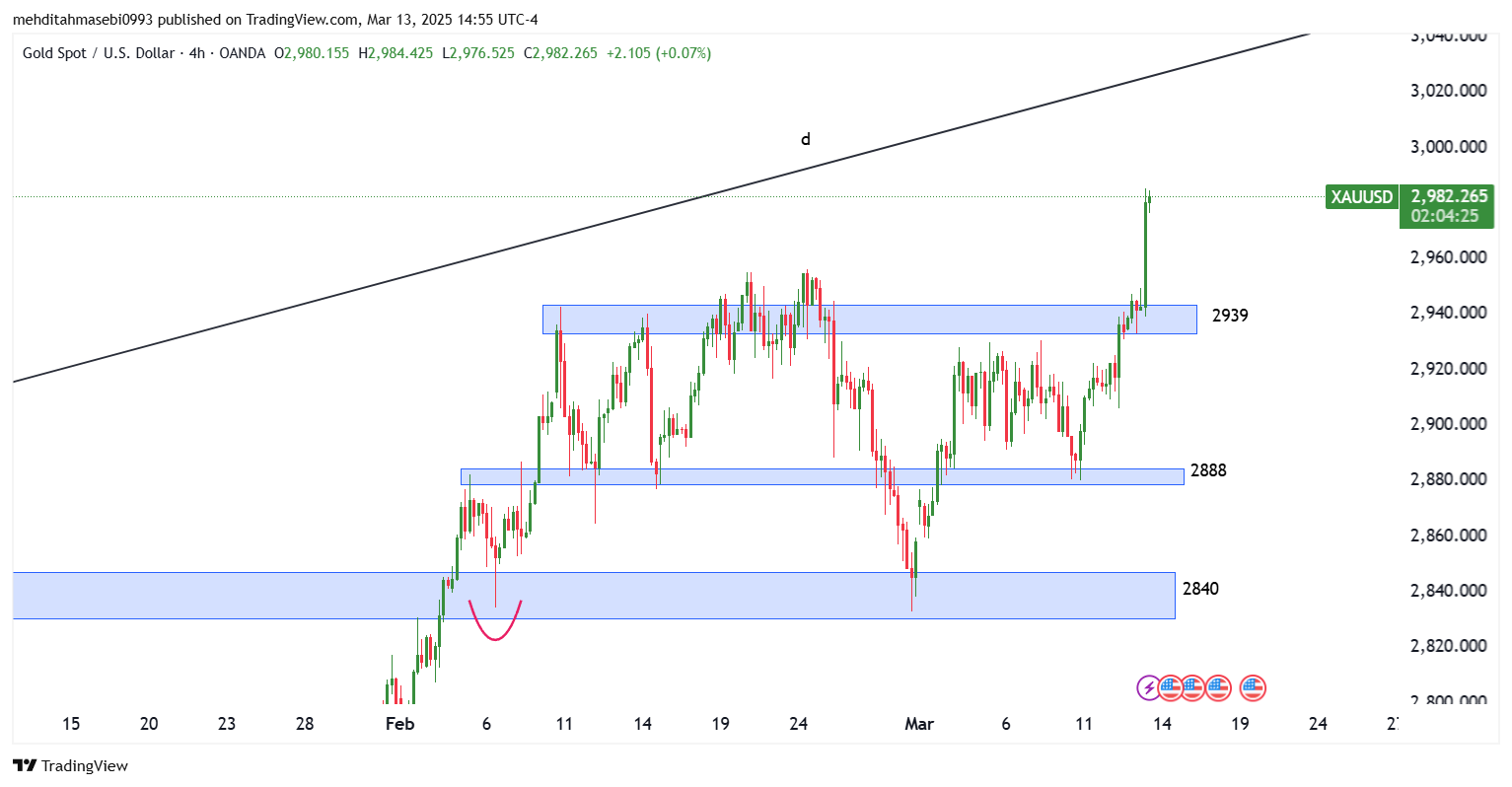1512x787 pixels.
Task: Click the 2,900.000 price axis label
Action: (1448, 424)
